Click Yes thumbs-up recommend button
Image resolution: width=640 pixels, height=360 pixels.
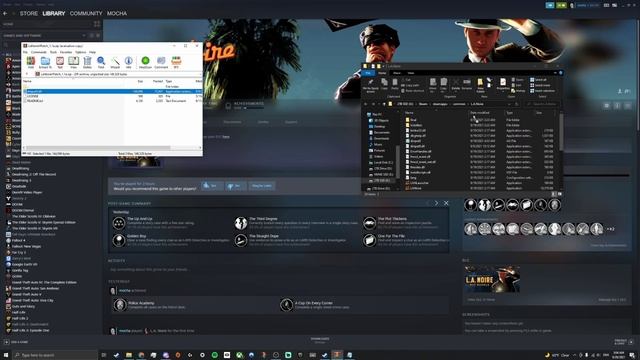pos(212,186)
